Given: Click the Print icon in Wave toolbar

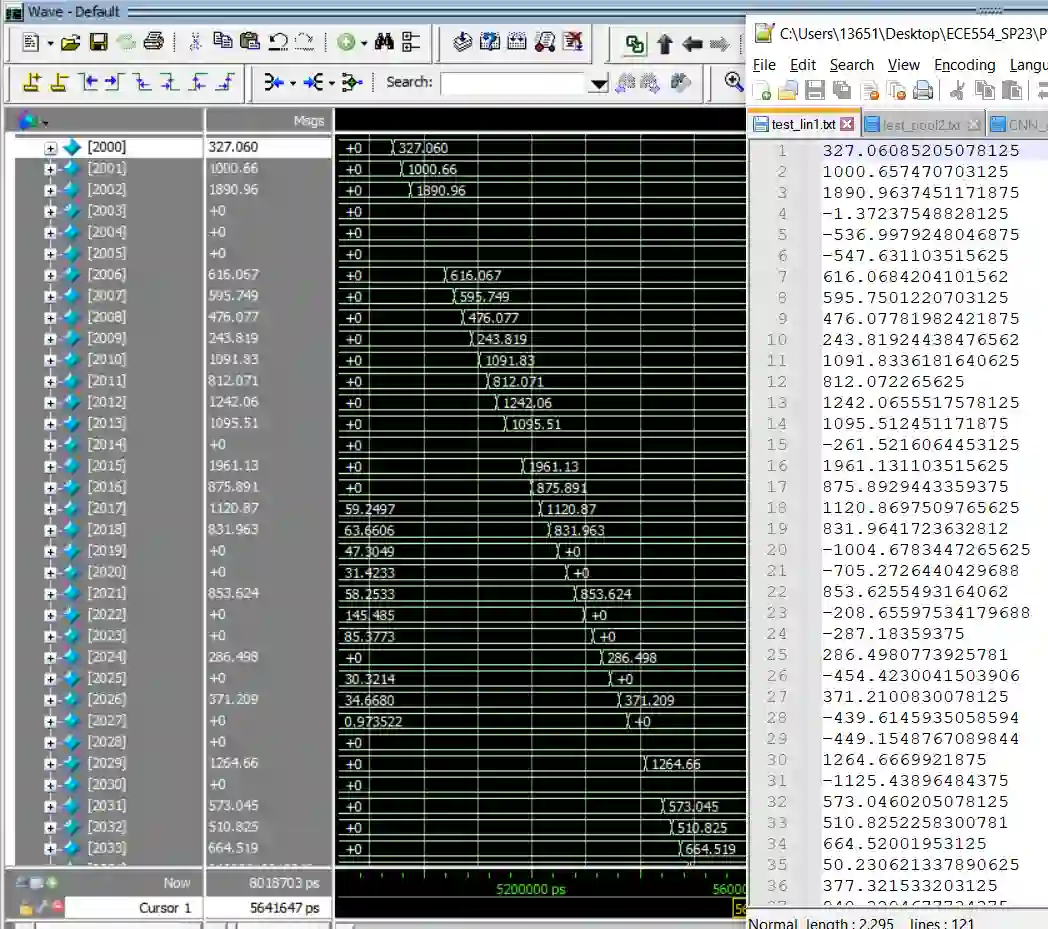Looking at the screenshot, I should (x=153, y=42).
